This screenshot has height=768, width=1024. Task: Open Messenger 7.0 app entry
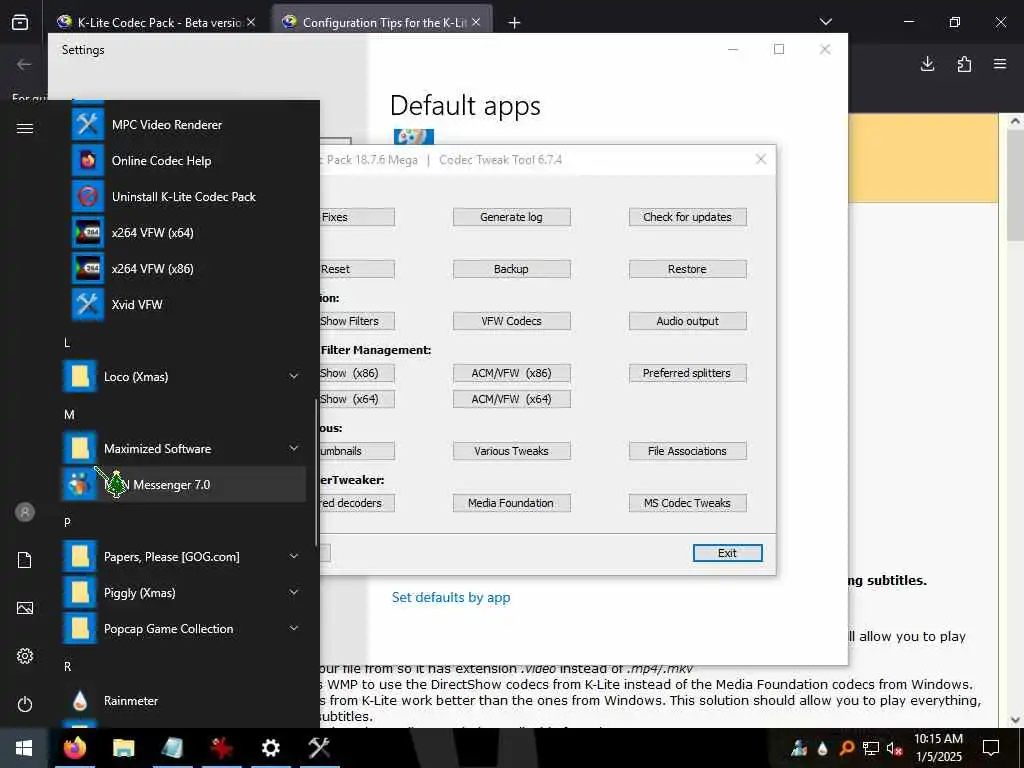coord(184,485)
